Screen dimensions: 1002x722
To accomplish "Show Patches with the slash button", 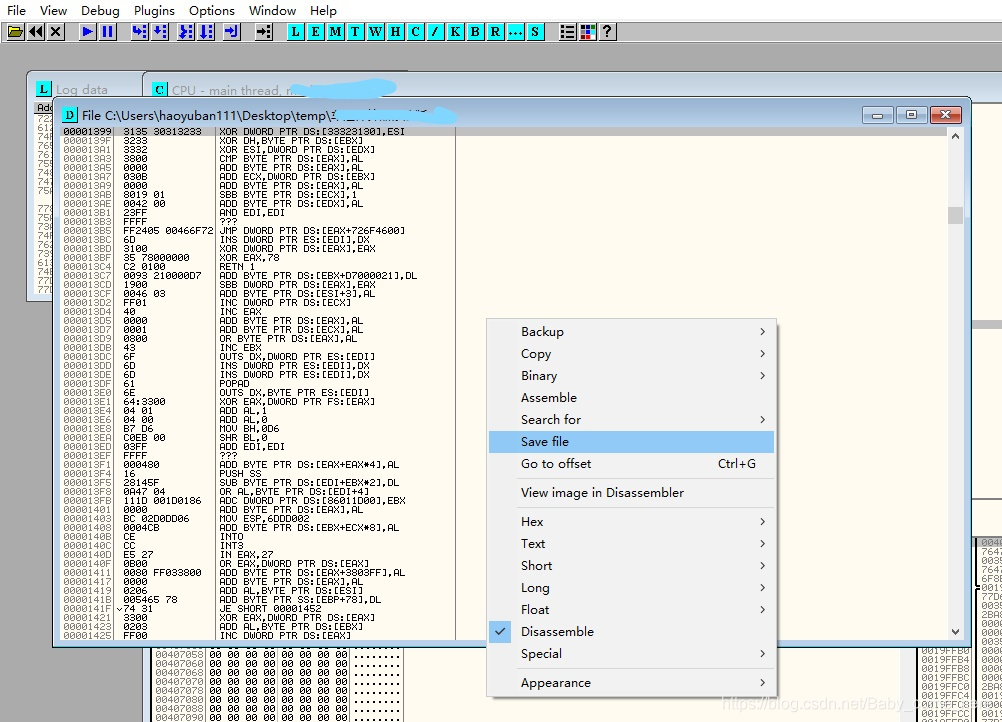I will (x=436, y=31).
